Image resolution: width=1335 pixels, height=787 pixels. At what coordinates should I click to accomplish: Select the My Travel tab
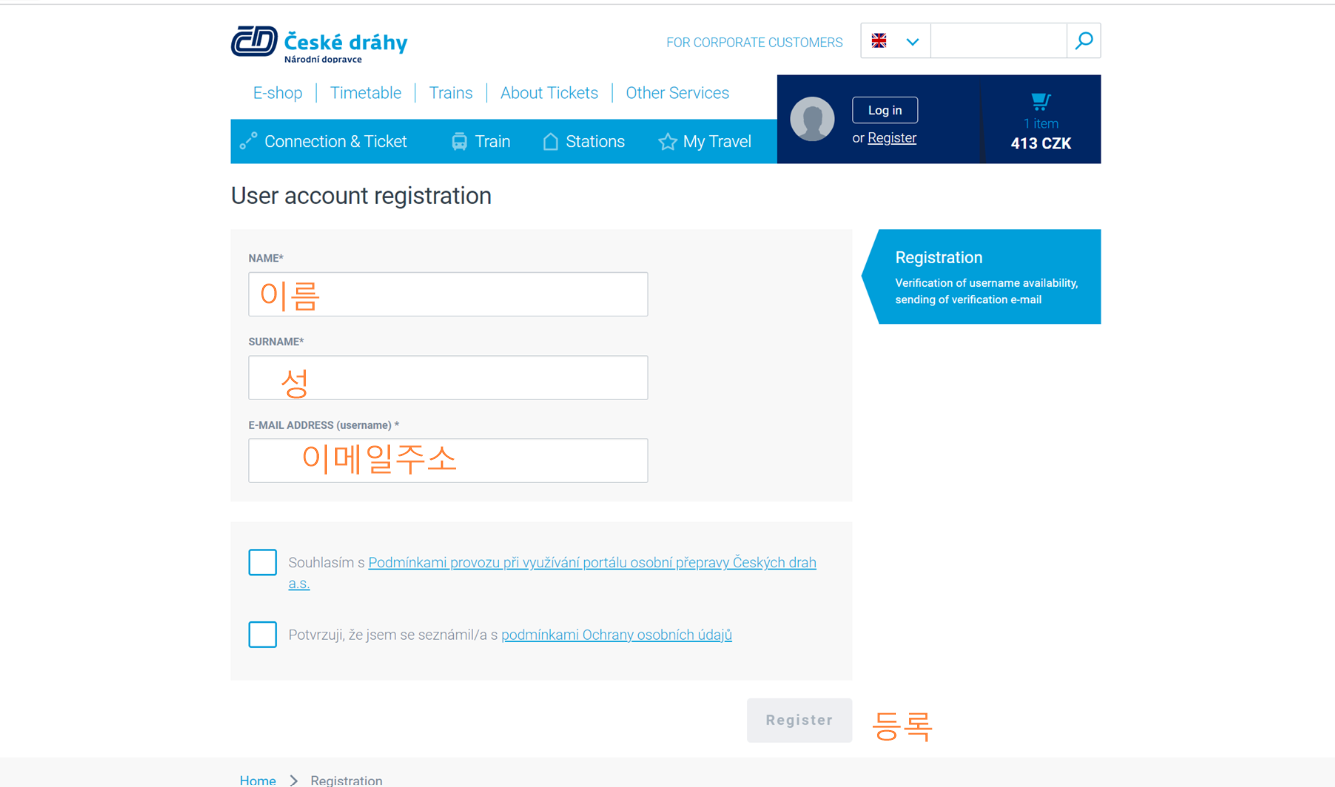point(705,142)
